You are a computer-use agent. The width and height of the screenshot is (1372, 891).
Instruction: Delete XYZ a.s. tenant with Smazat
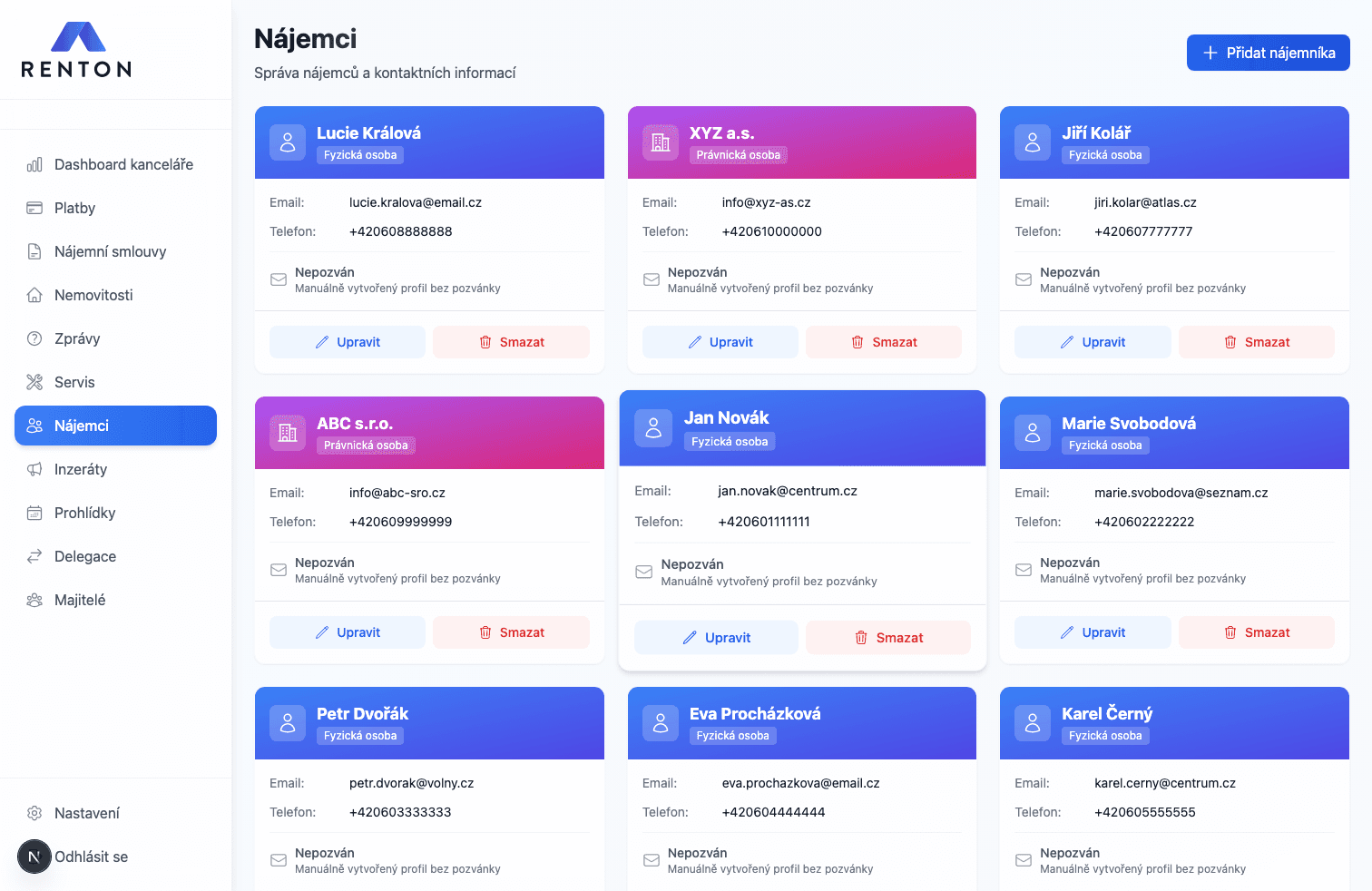click(884, 342)
